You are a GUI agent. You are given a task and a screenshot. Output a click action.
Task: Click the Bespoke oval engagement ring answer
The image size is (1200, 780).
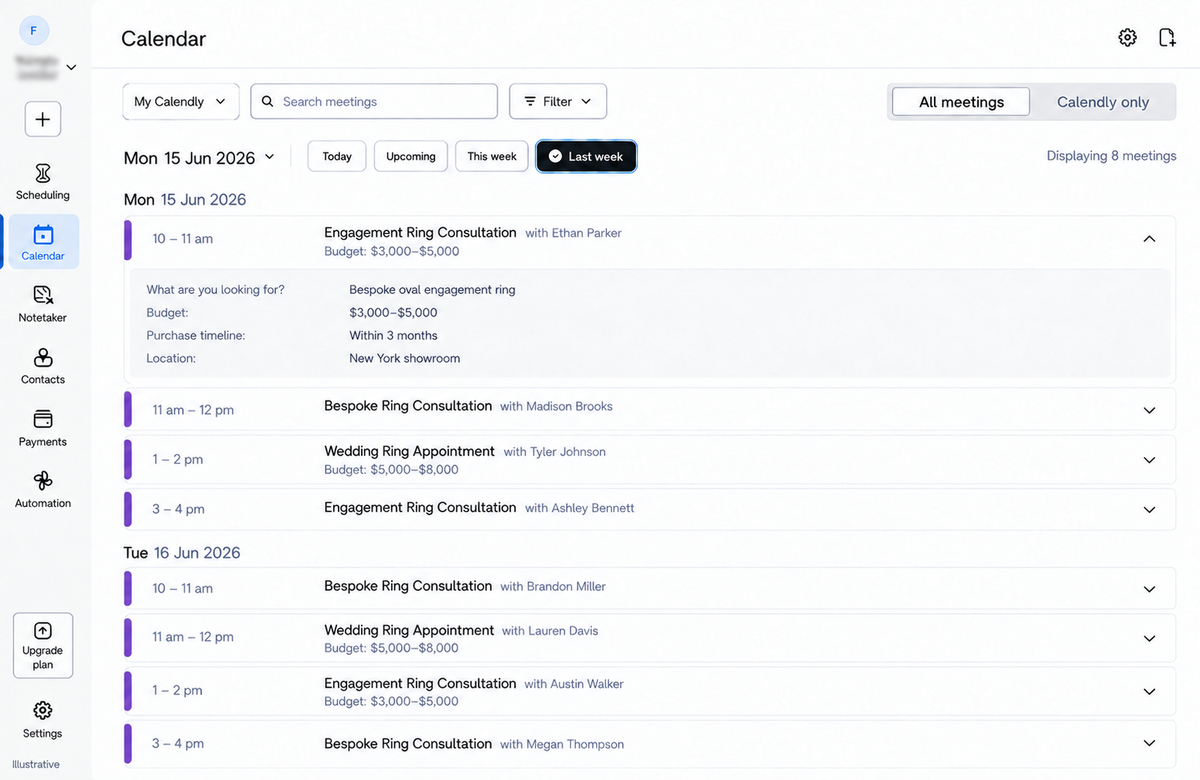[432, 290]
